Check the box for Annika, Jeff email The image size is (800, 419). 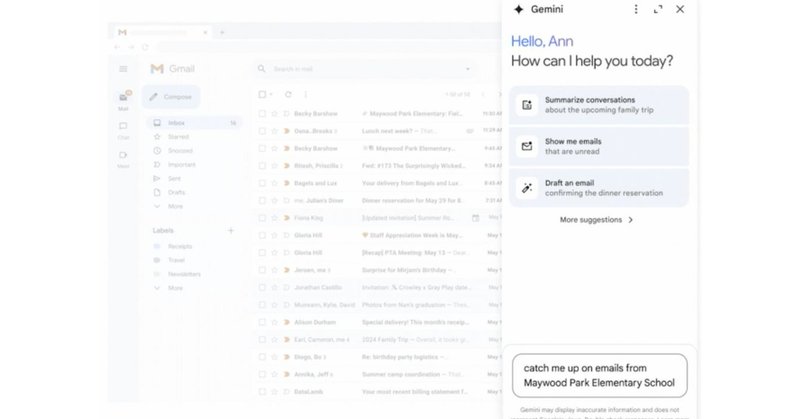click(262, 374)
